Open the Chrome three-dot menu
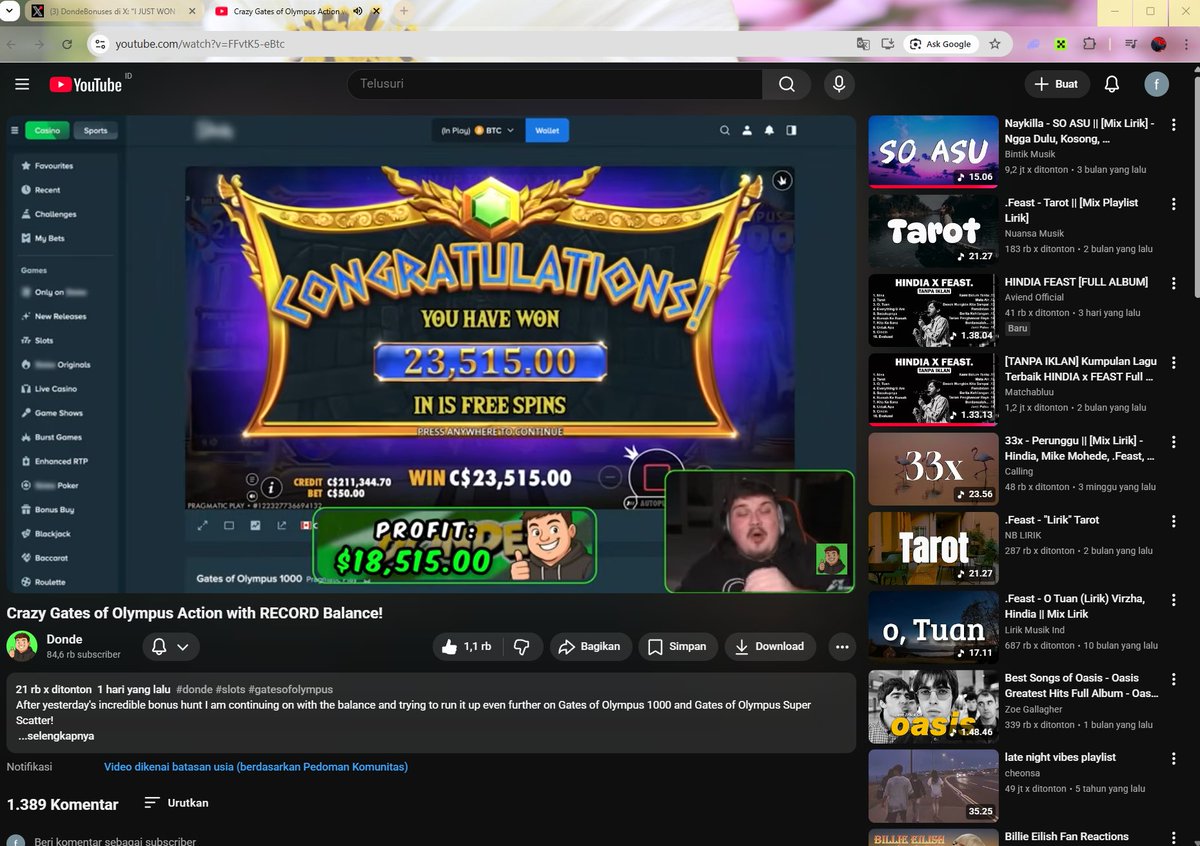Viewport: 1200px width, 846px height. coord(1187,44)
